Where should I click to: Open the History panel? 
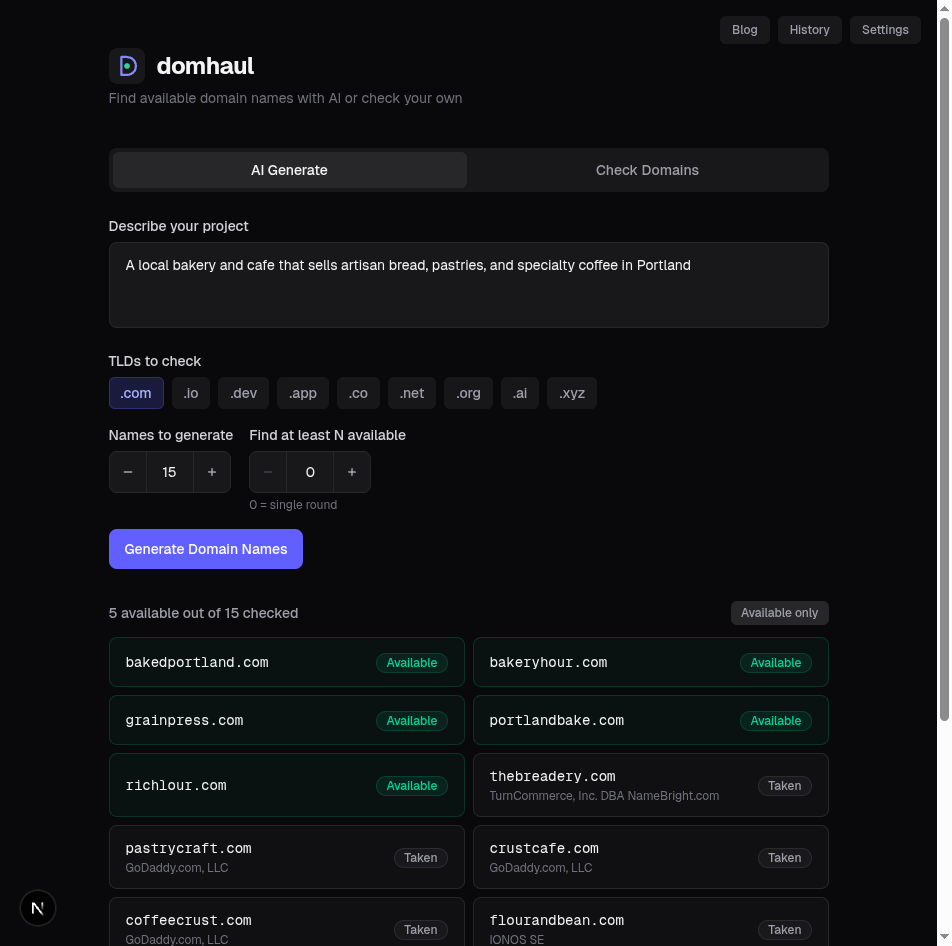coord(809,30)
